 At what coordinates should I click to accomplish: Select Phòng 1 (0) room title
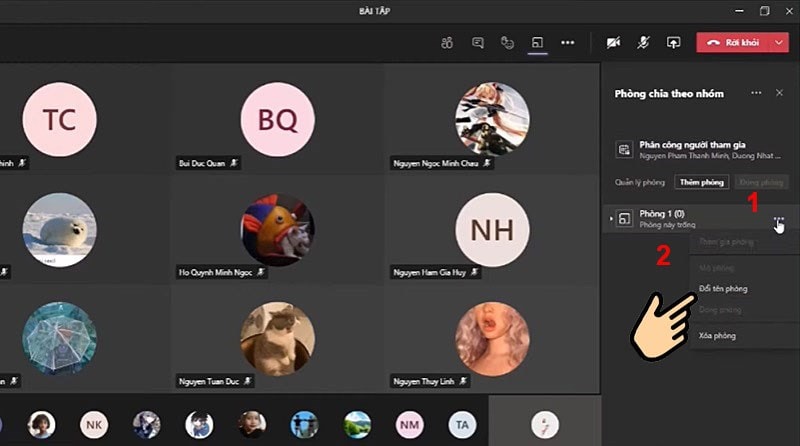pos(662,213)
